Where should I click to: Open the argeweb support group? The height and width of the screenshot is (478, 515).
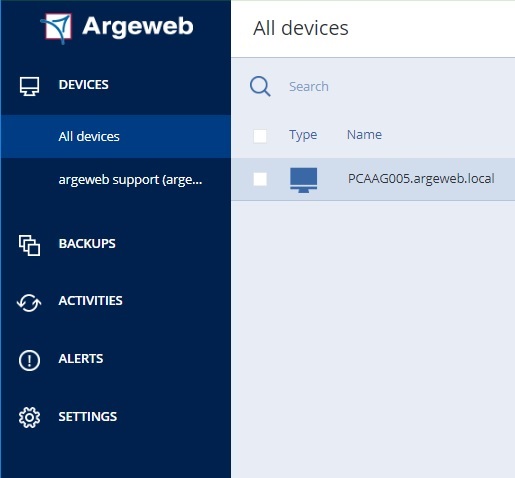click(130, 180)
